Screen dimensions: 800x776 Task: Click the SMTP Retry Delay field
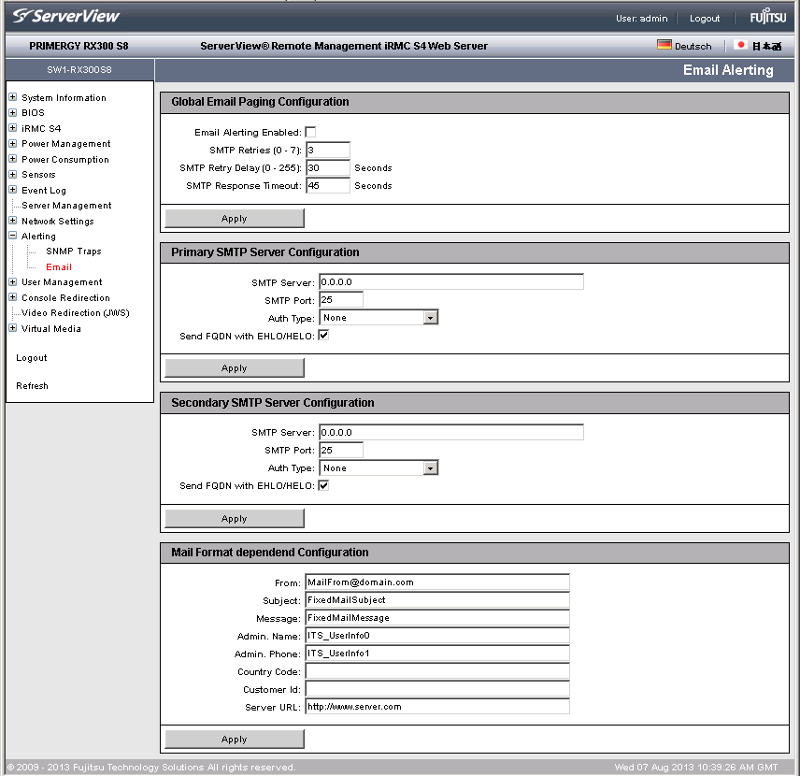tap(328, 168)
